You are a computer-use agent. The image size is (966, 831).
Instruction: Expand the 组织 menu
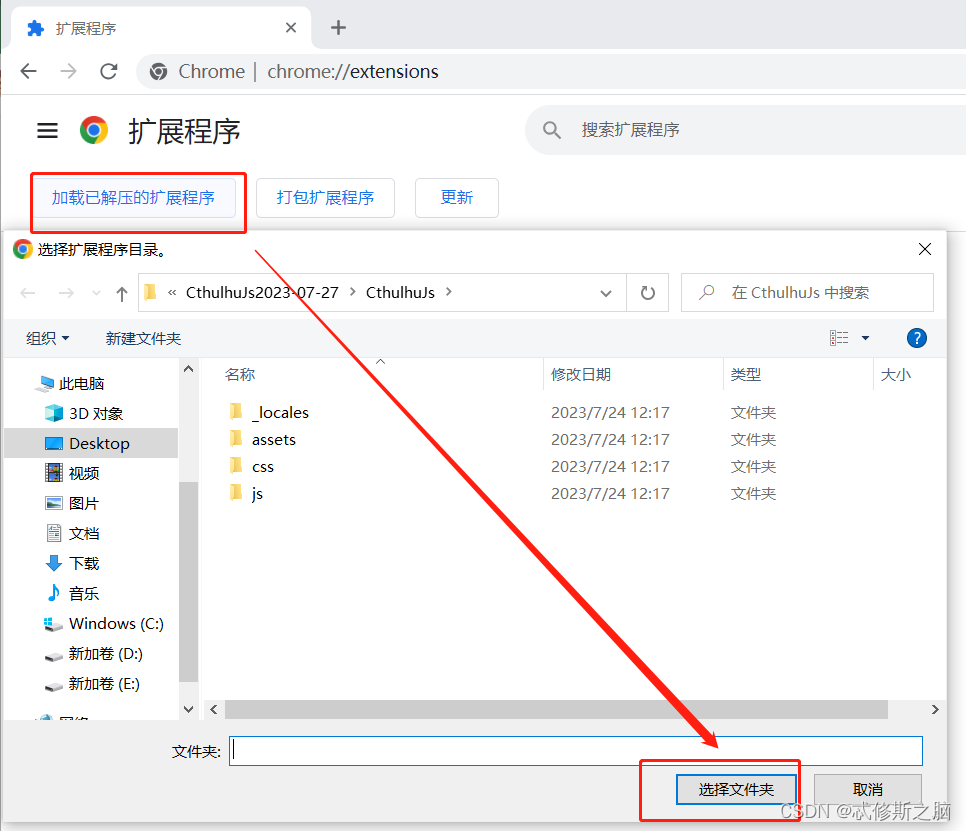(47, 338)
